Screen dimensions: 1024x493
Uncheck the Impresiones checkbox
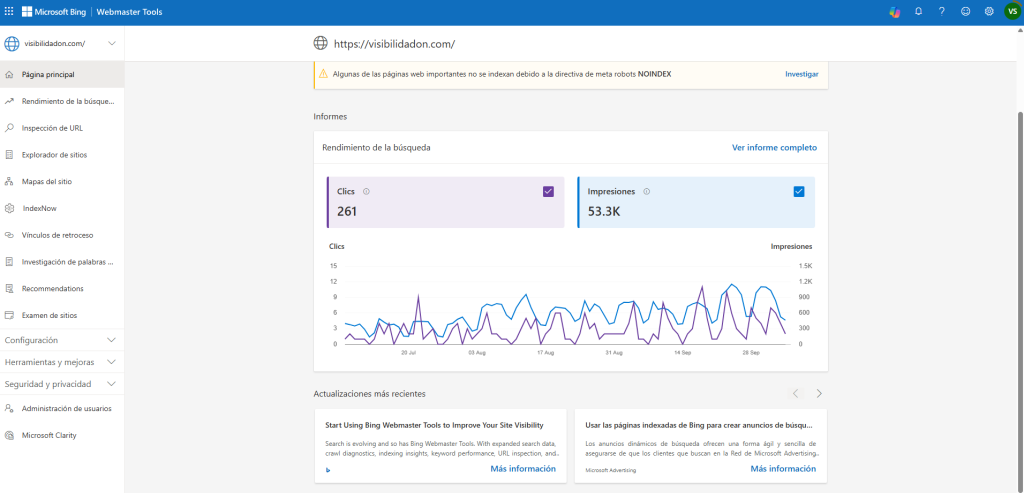pyautogui.click(x=798, y=191)
